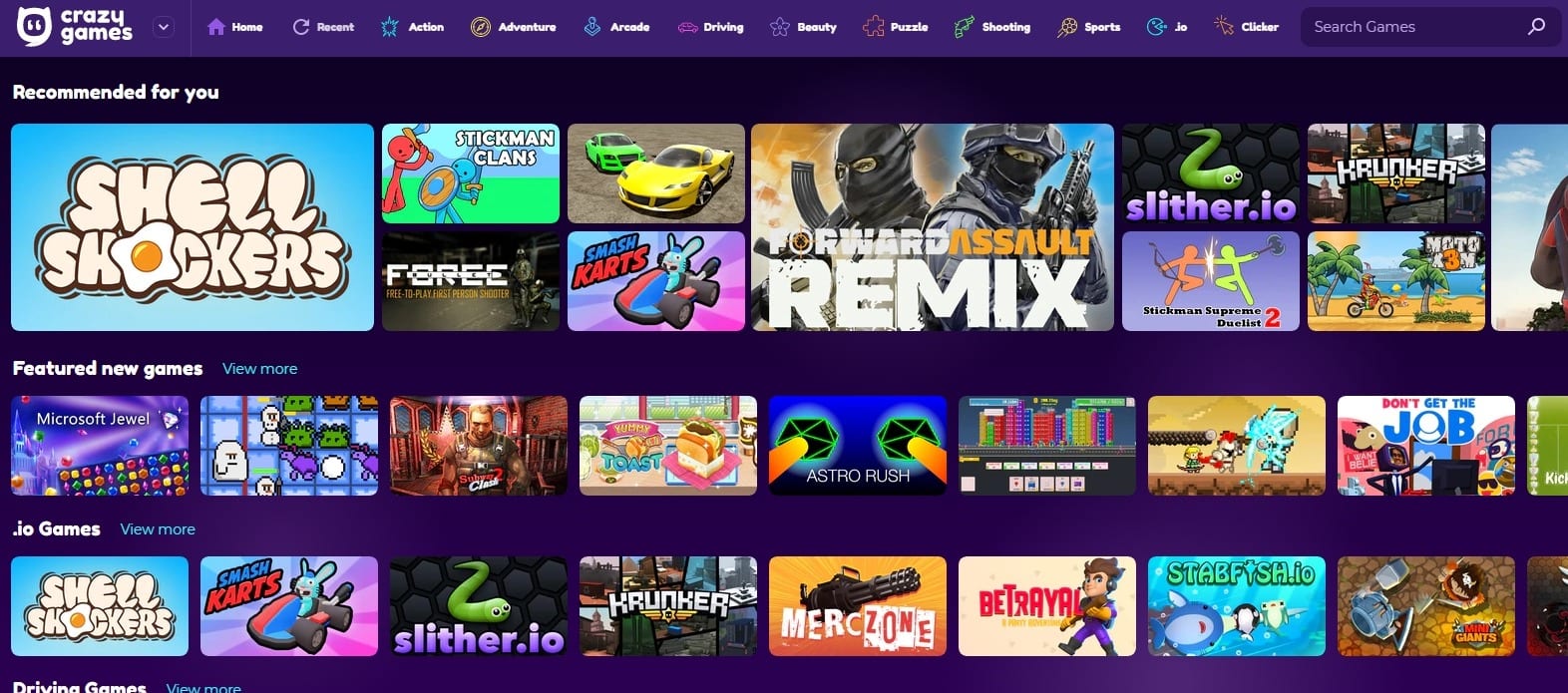Open the pixel ghost and snowman game

click(x=289, y=446)
